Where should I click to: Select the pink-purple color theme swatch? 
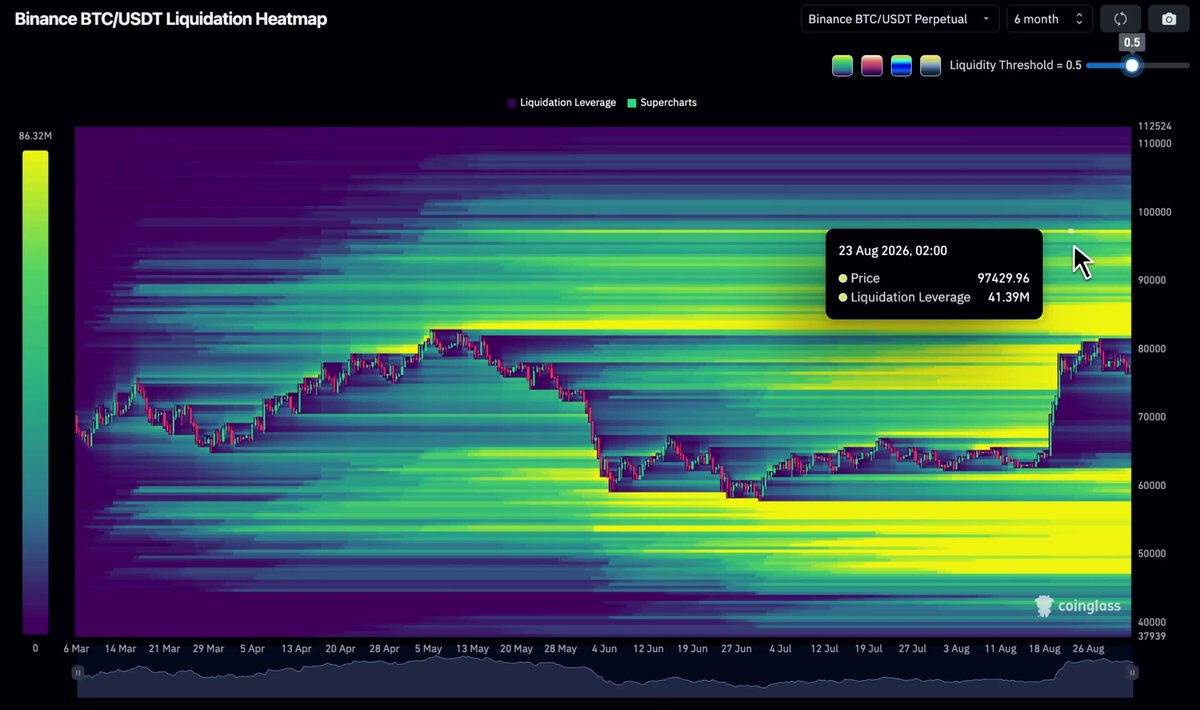(x=872, y=65)
